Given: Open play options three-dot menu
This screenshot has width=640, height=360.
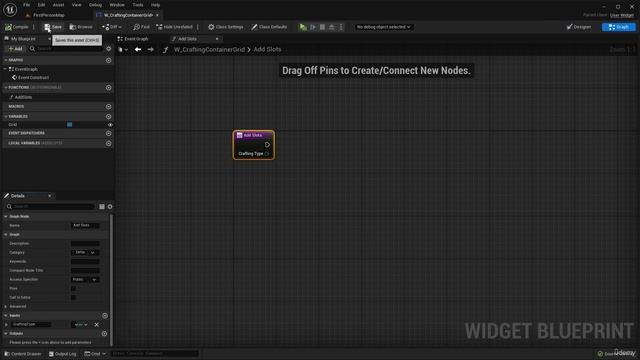Looking at the screenshot, I should click(x=341, y=27).
